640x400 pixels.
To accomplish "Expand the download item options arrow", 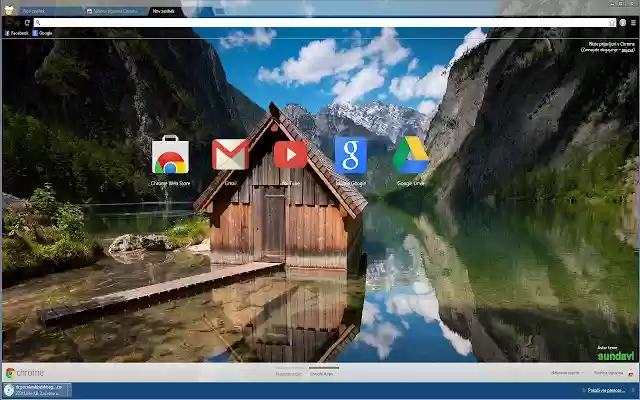I will coord(69,390).
